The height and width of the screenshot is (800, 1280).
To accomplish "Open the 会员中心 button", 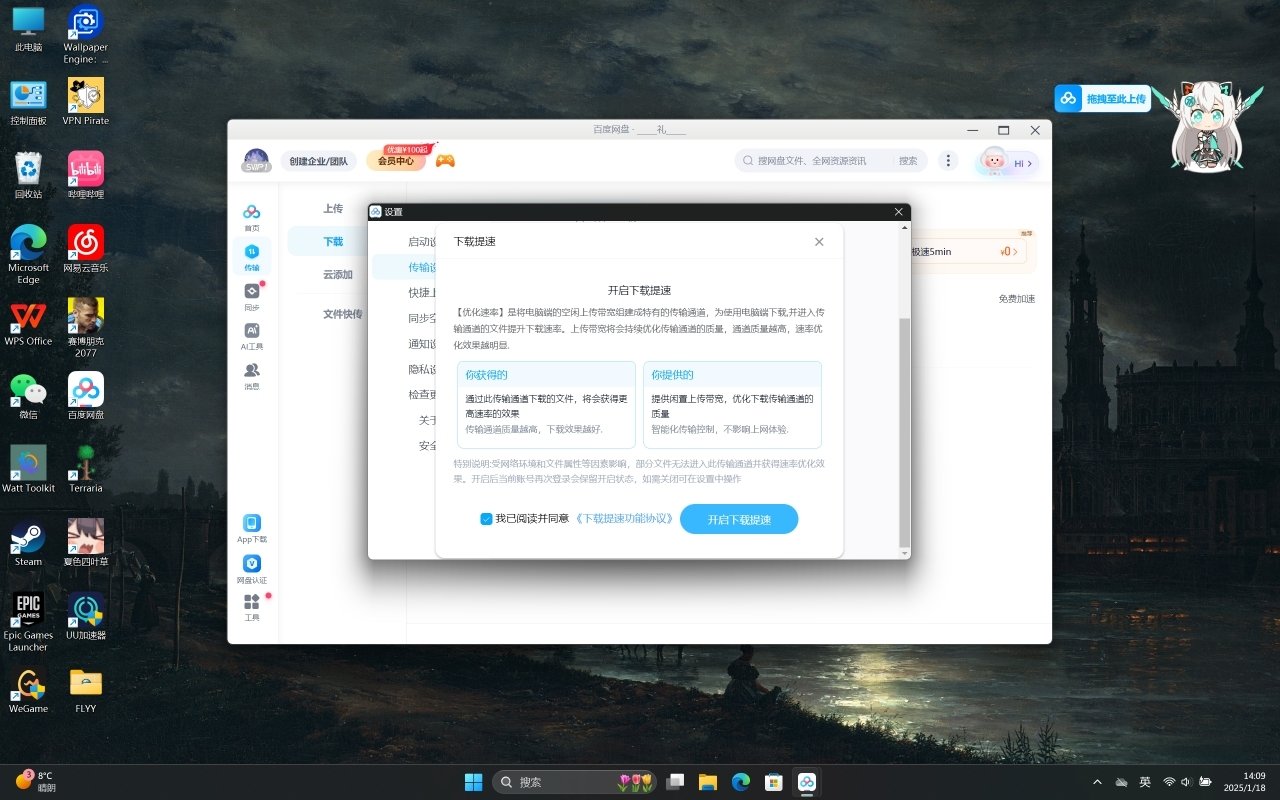I will coord(396,161).
